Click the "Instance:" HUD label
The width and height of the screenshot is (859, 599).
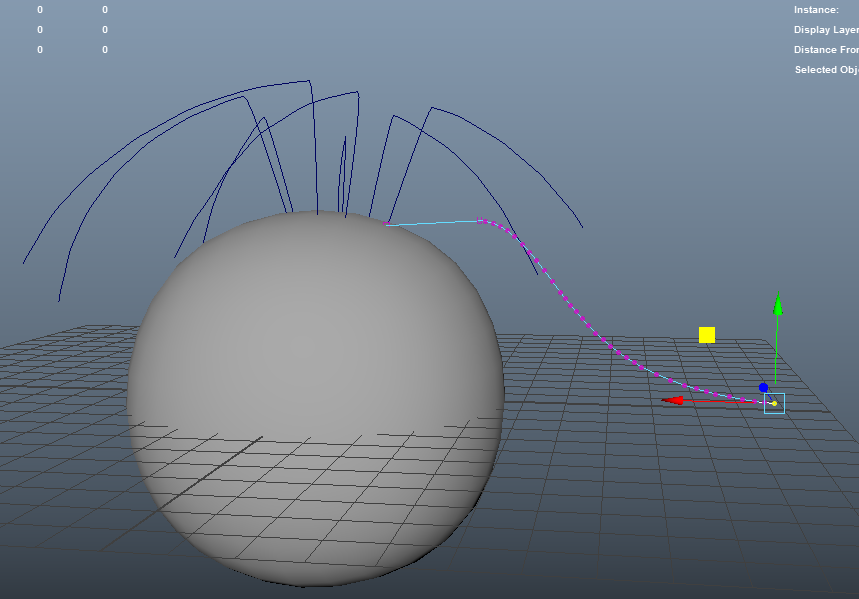point(816,10)
